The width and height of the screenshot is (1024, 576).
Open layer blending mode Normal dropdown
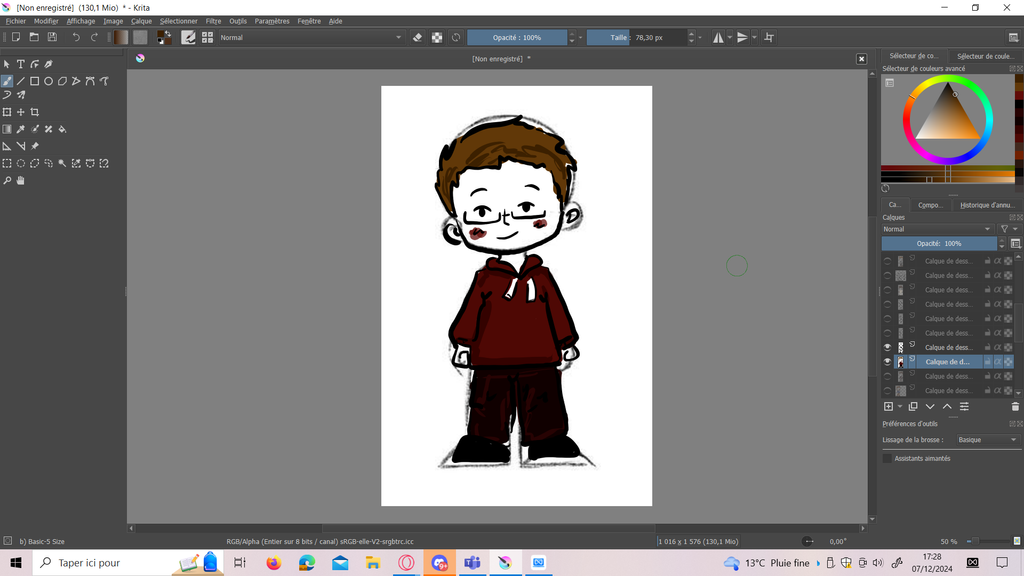pos(937,229)
